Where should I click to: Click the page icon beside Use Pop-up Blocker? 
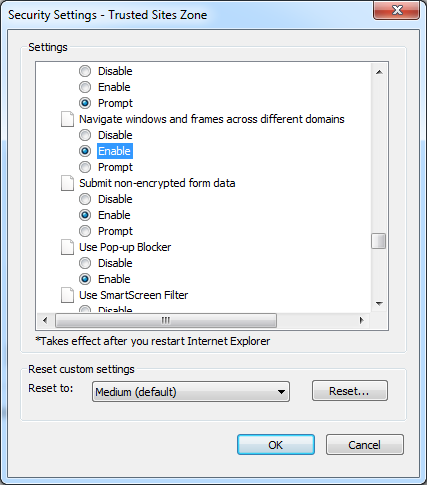(67, 247)
